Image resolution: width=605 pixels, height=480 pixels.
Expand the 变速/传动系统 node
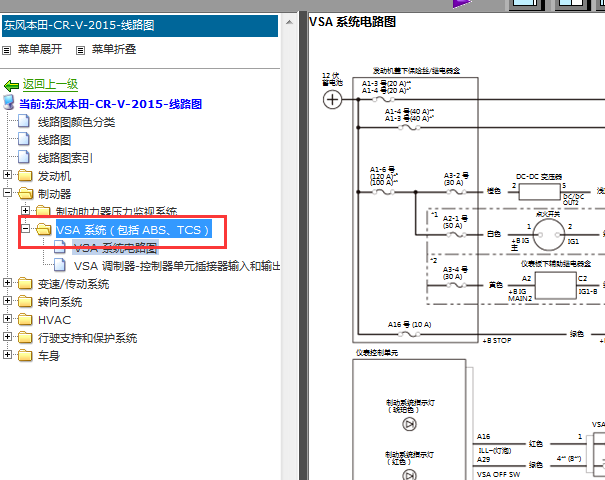coord(7,283)
